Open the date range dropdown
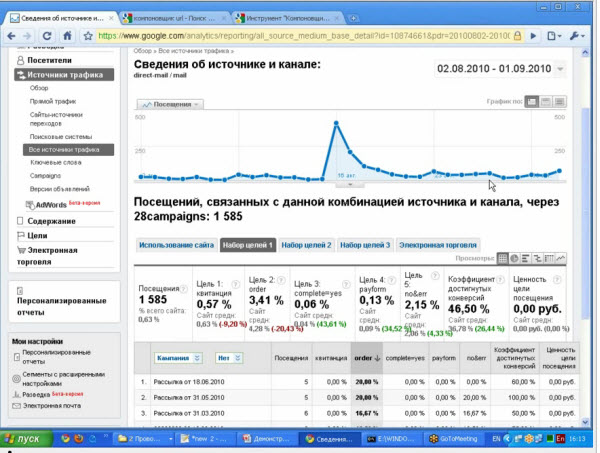The height and width of the screenshot is (453, 600). [x=561, y=68]
